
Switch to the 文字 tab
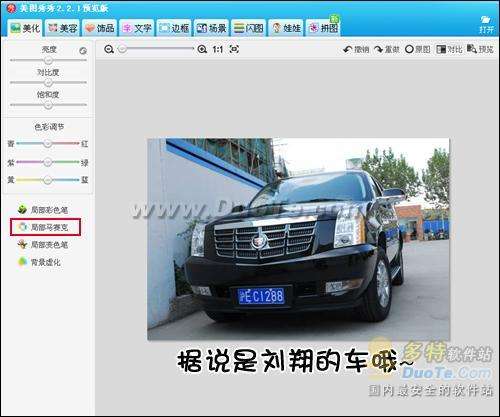point(137,28)
